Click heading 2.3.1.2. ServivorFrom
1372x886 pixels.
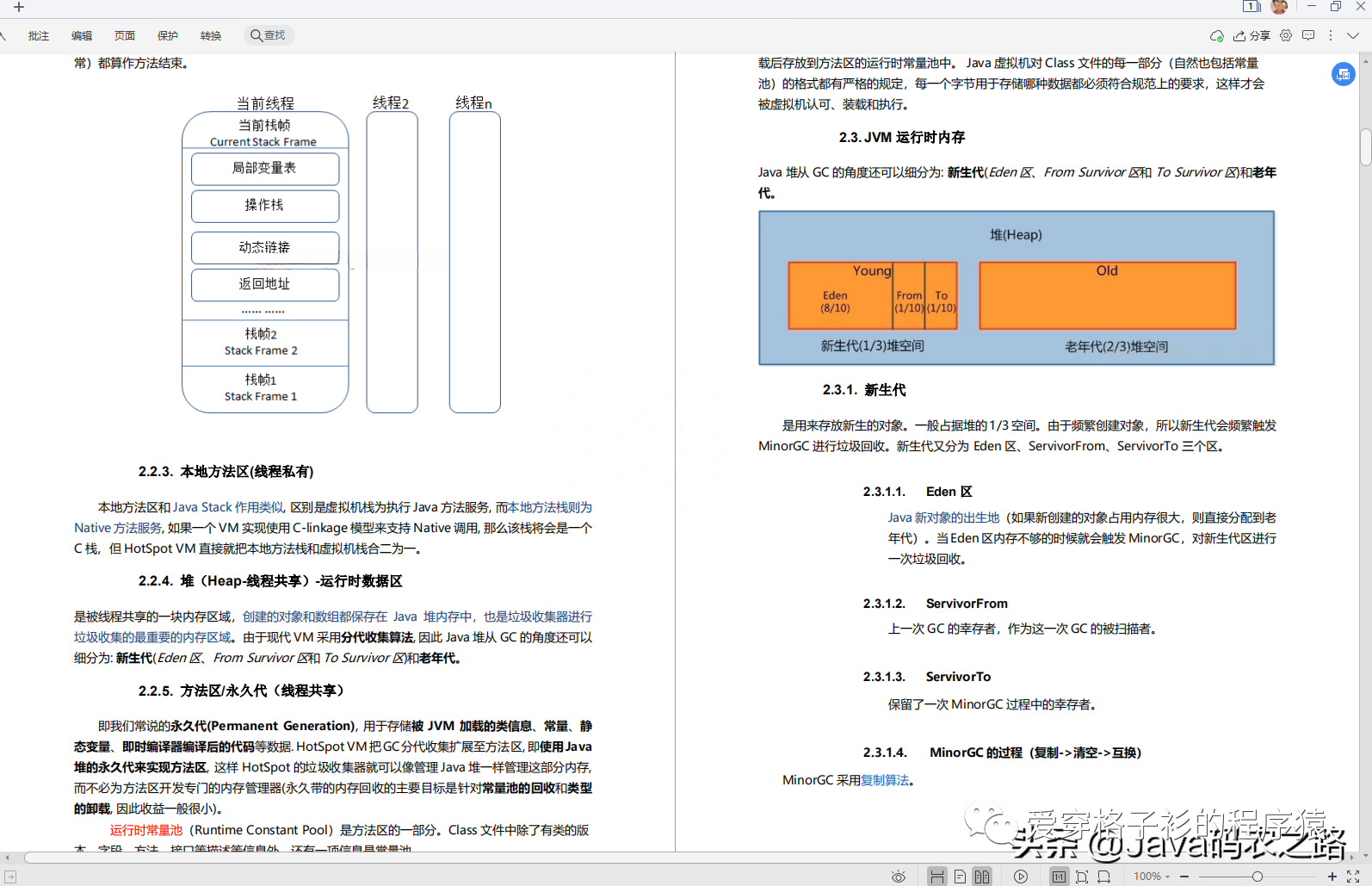(936, 604)
